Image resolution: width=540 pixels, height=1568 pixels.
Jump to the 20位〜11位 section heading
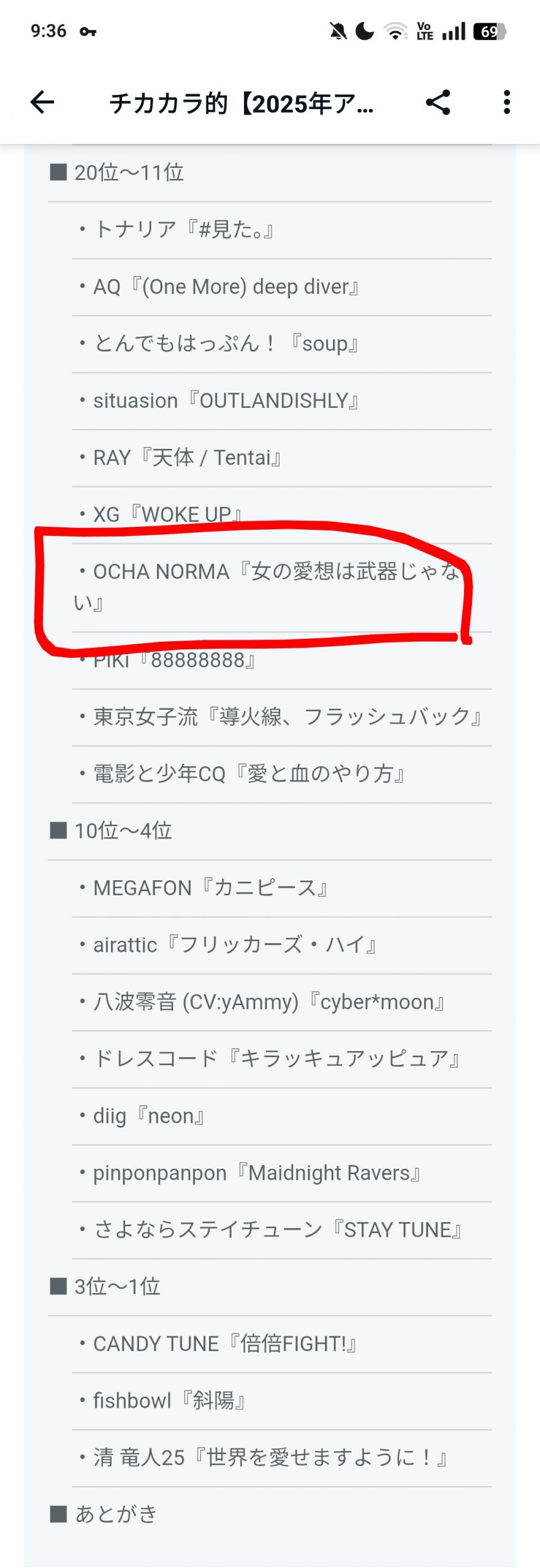point(129,173)
